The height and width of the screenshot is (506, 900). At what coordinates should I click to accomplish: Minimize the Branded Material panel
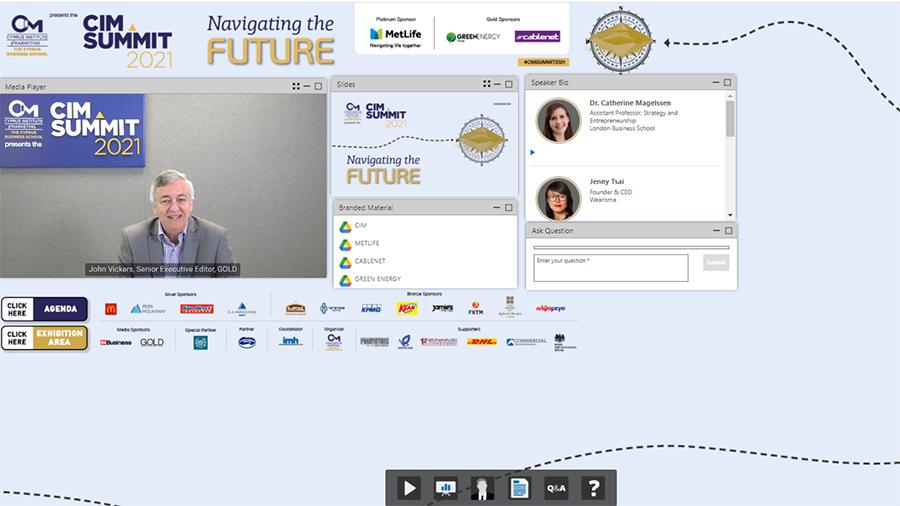(496, 208)
